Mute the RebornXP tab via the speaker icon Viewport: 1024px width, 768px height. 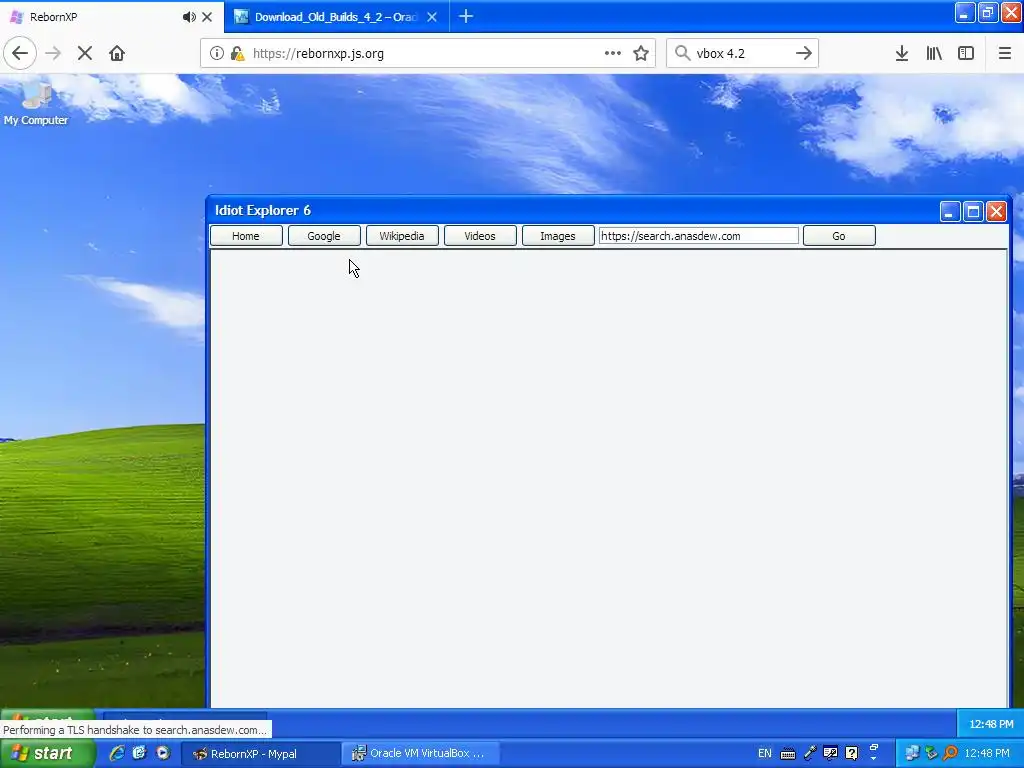(189, 17)
